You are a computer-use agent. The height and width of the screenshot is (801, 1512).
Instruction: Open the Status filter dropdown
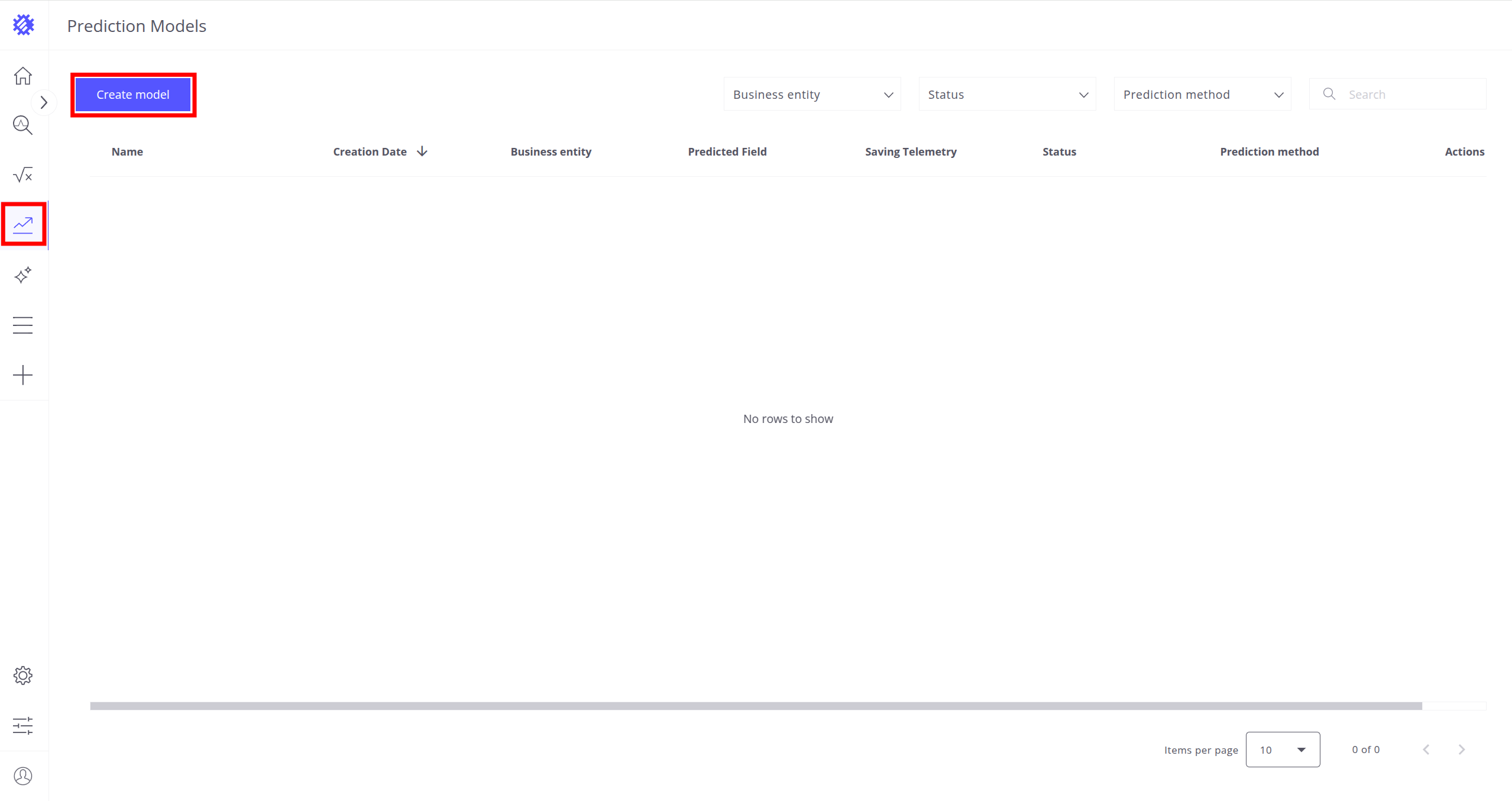[x=1007, y=95]
